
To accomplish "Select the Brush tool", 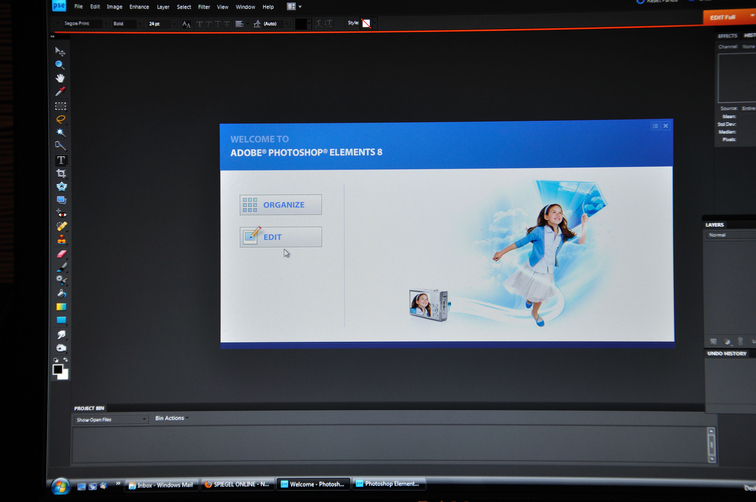I will click(61, 267).
